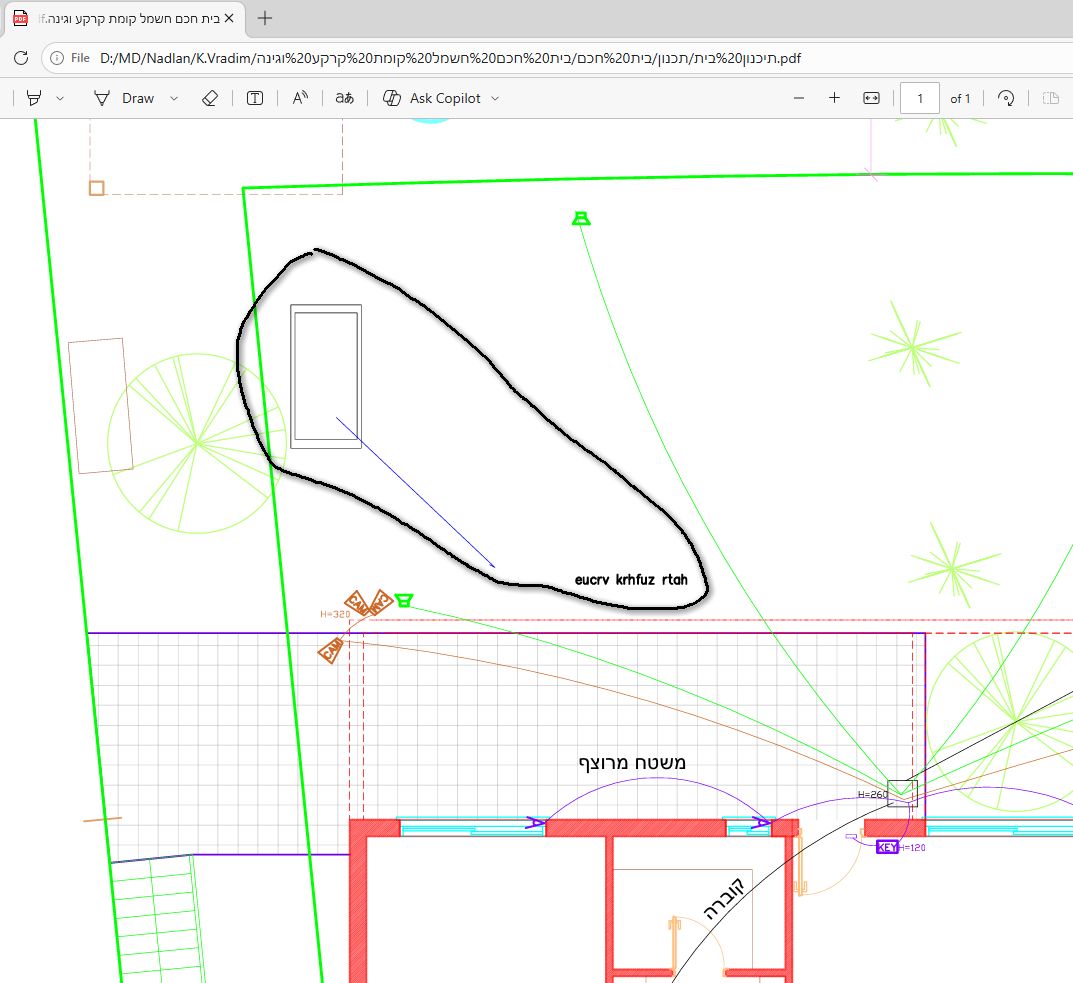This screenshot has width=1073, height=983.
Task: Zoom out with the minus button
Action: (x=798, y=98)
